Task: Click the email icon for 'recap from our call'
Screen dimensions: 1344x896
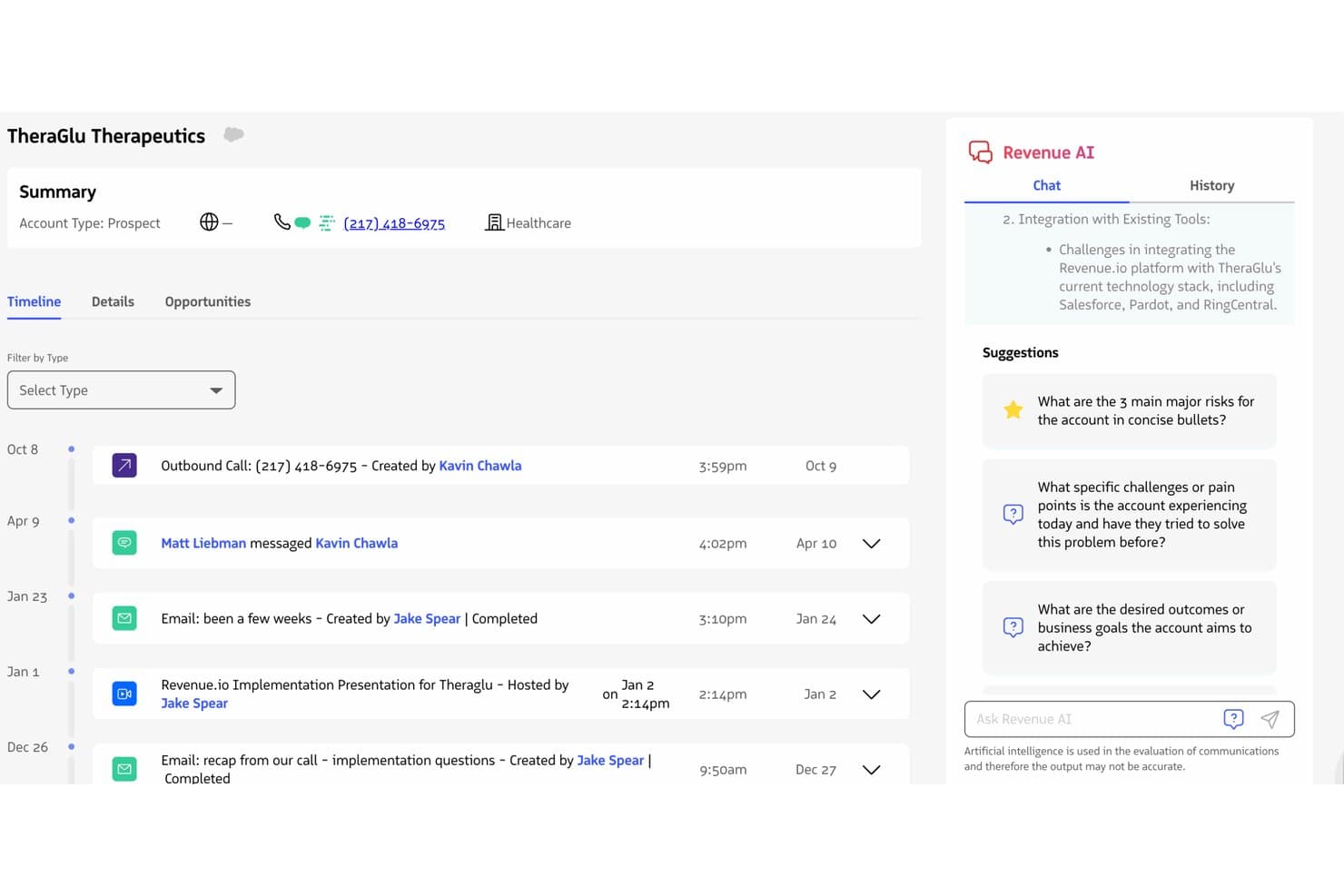Action: tap(124, 769)
